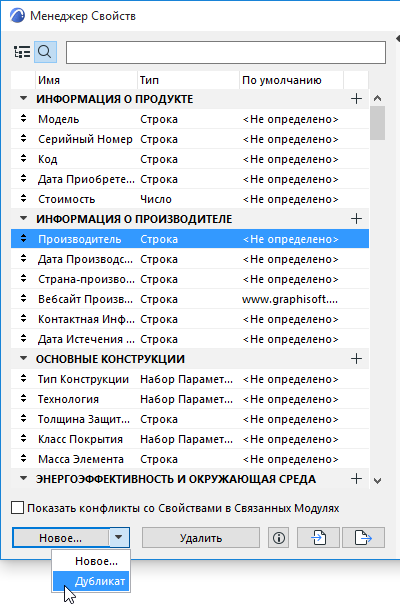Collapse ЭНЕРГОЭФФЕКТИВНОСТЬ И ОКРУЖАЮЩАЯ СРЕДА group
The width and height of the screenshot is (400, 608).
tap(24, 479)
